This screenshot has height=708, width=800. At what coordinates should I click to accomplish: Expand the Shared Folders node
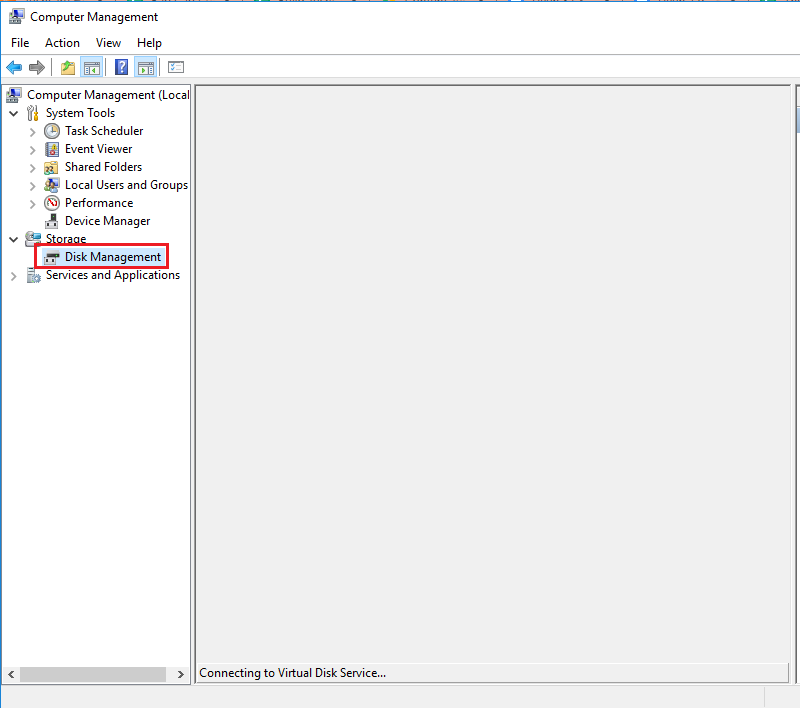click(x=32, y=167)
